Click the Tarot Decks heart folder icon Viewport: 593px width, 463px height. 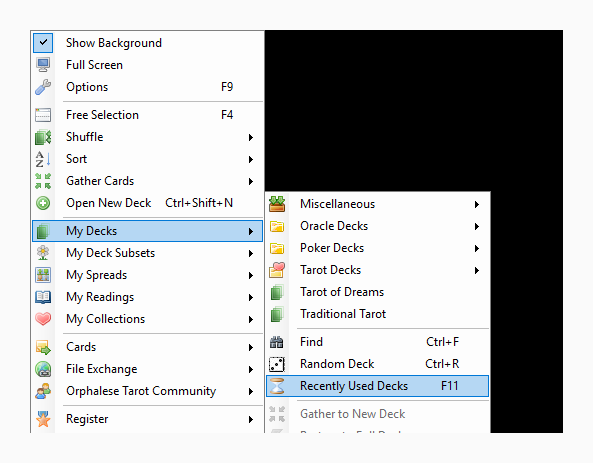coord(277,270)
